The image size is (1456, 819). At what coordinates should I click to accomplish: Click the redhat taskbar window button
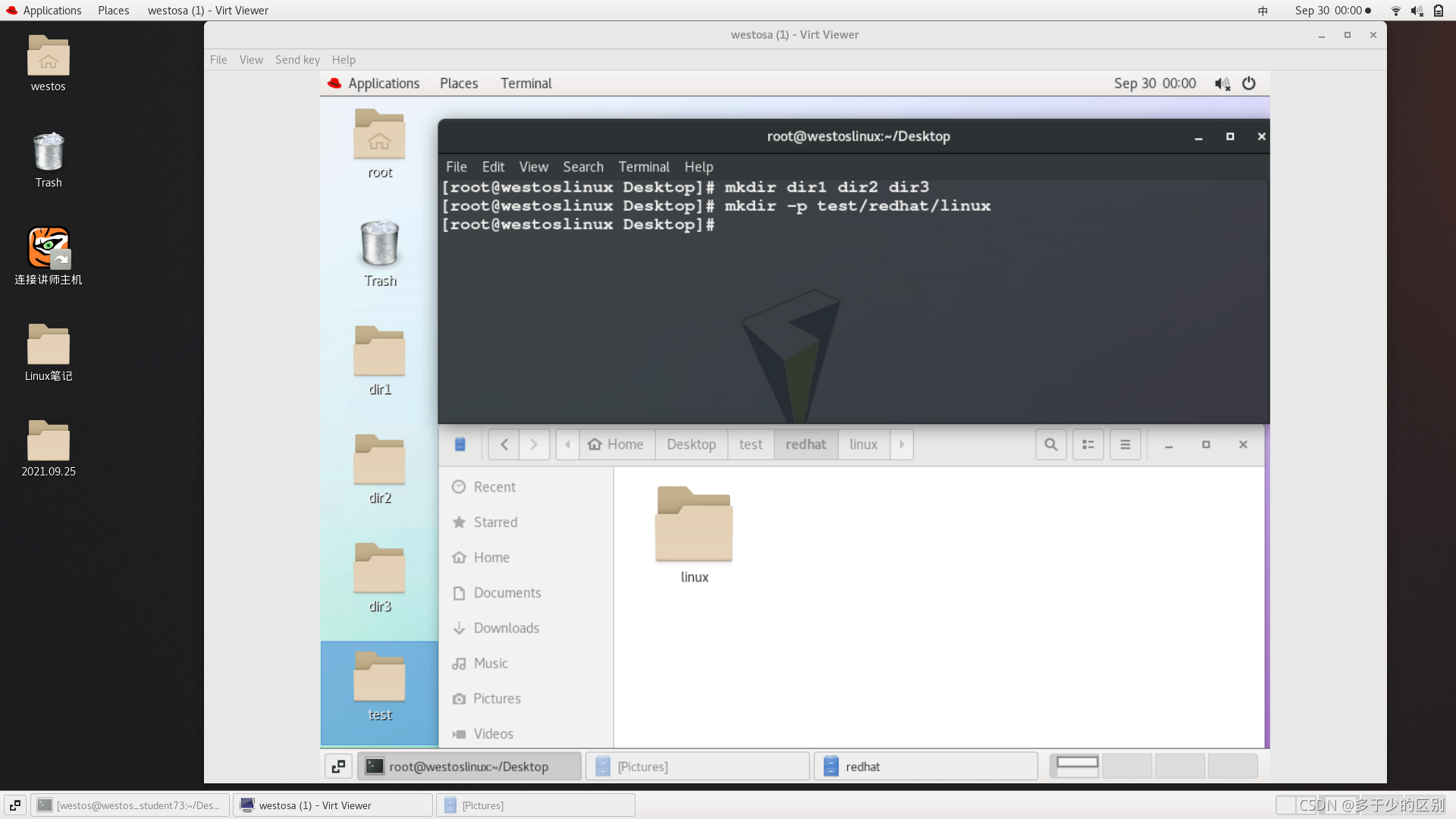(x=925, y=767)
